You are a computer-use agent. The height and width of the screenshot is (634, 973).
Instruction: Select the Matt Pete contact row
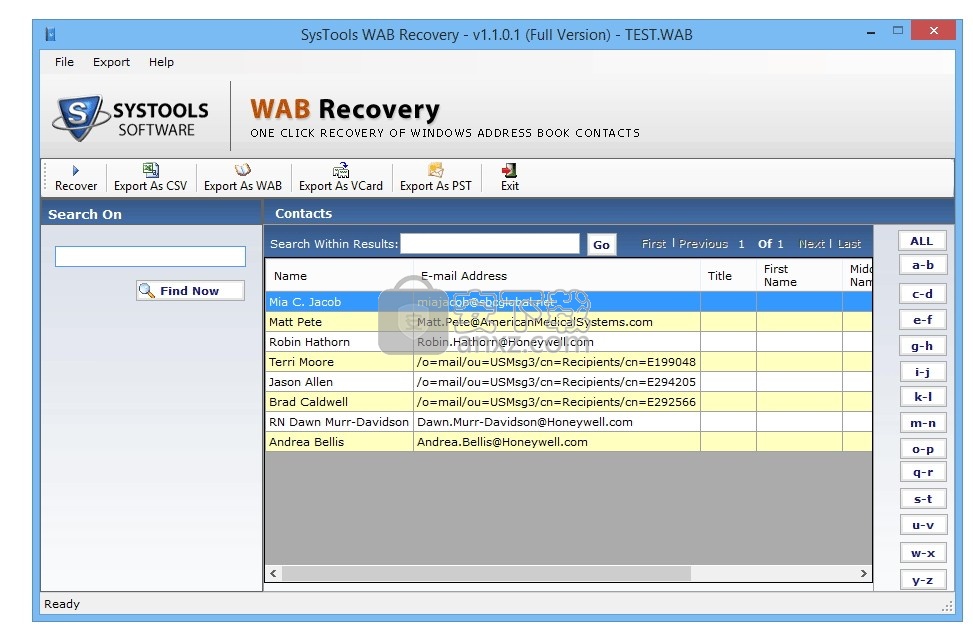(568, 322)
